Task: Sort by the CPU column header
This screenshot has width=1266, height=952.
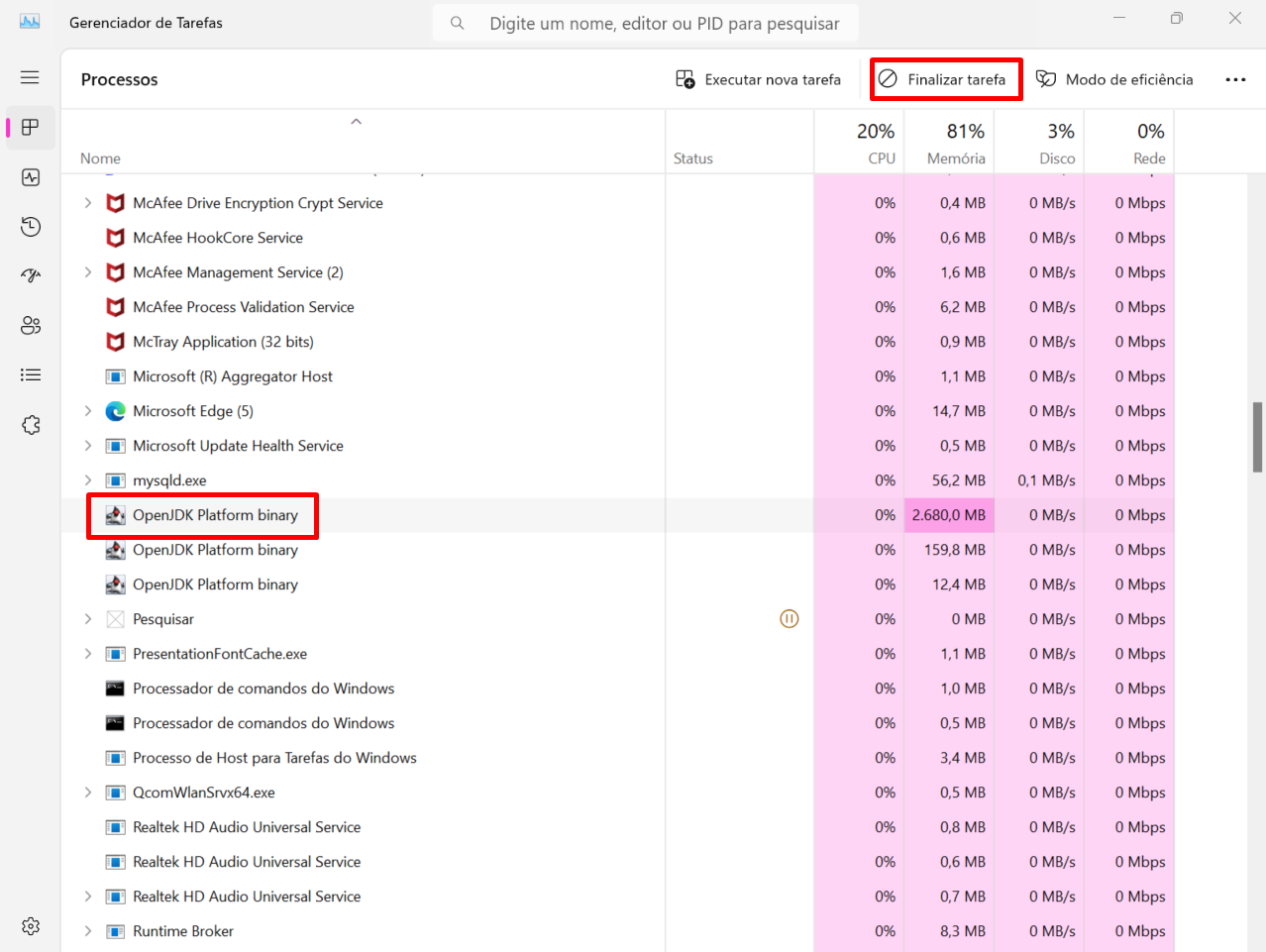Action: pyautogui.click(x=859, y=142)
